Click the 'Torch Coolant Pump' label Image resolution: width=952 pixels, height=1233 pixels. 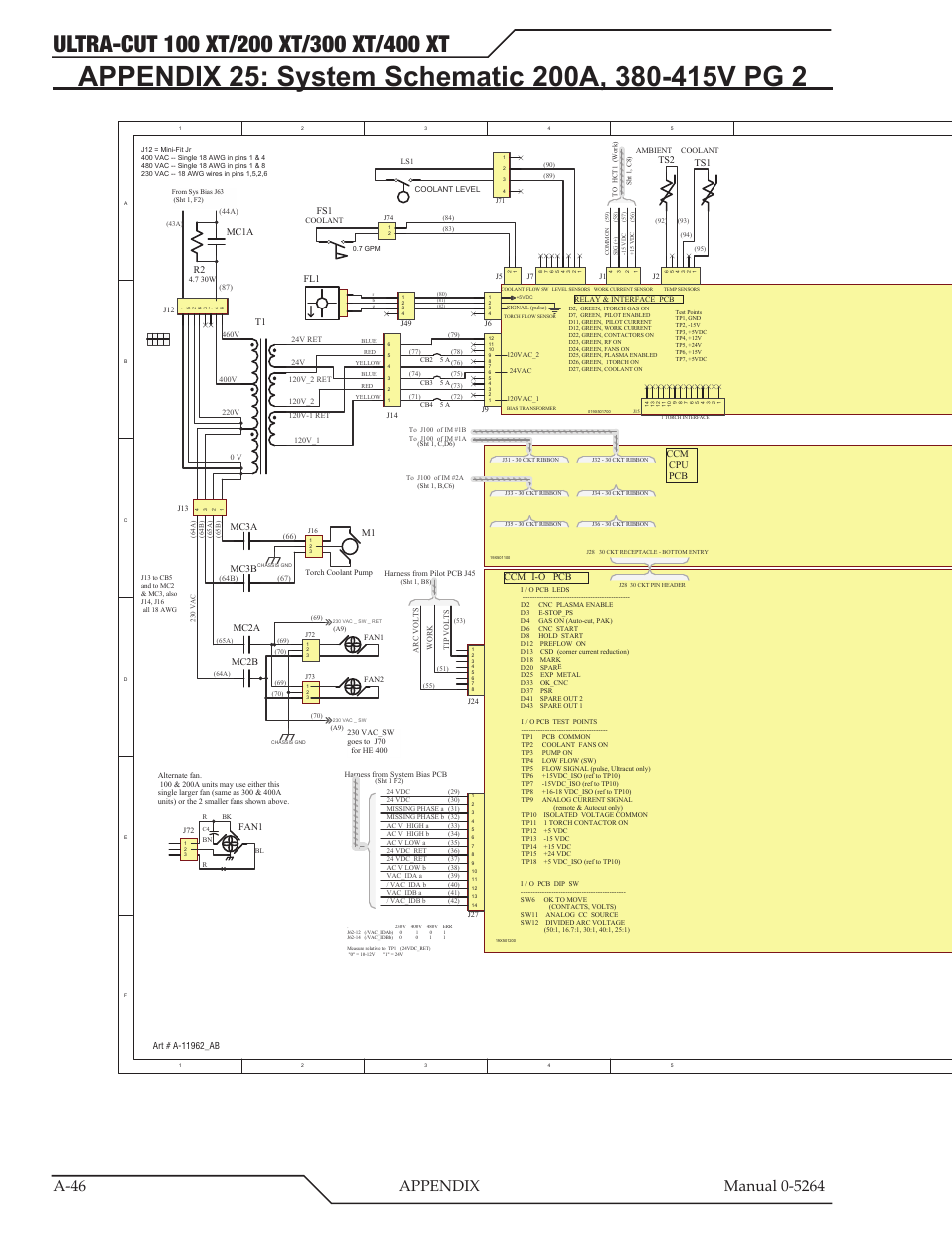(339, 573)
